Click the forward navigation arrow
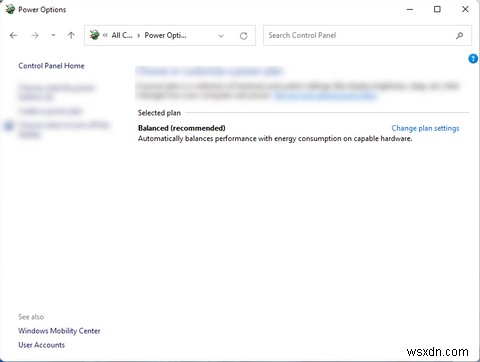 pyautogui.click(x=35, y=35)
